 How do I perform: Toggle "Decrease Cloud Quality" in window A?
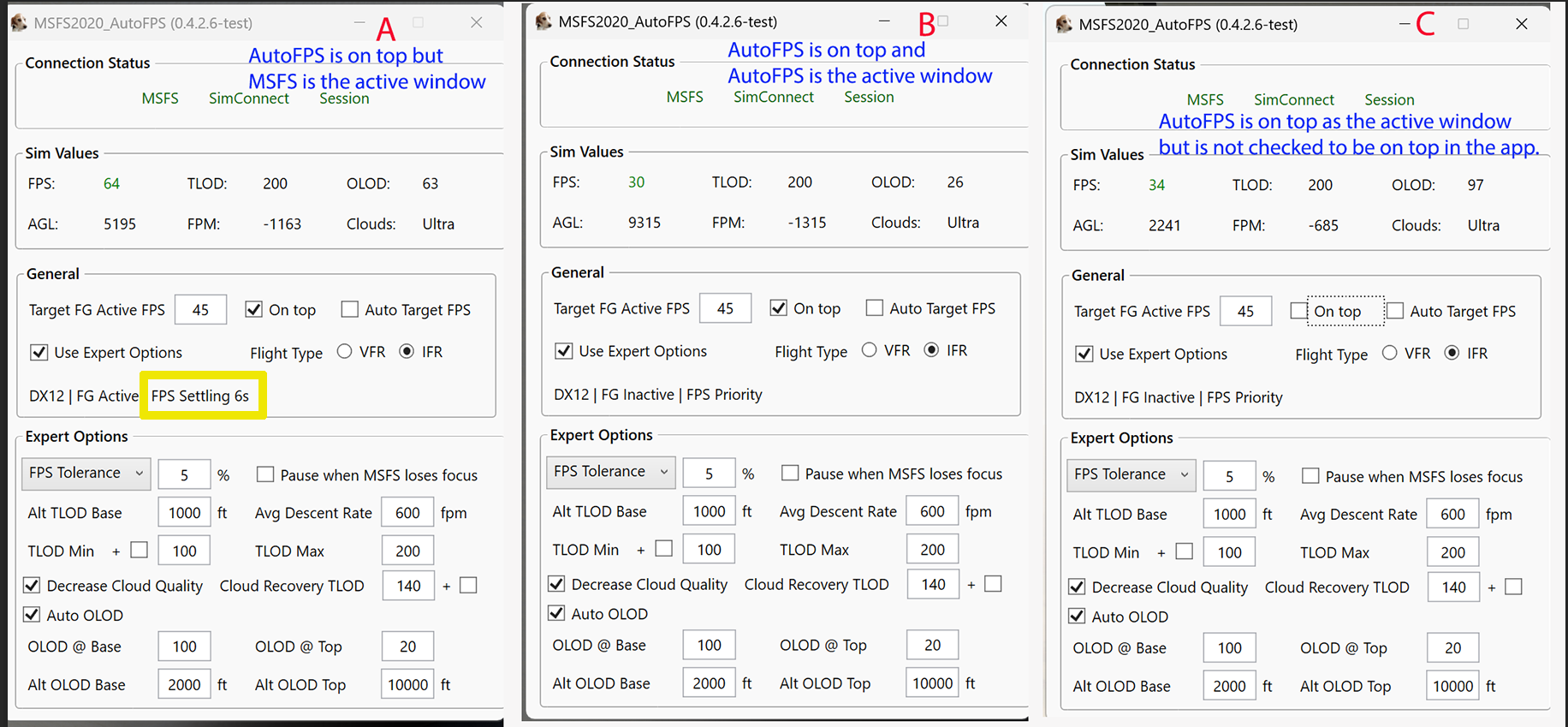point(32,586)
